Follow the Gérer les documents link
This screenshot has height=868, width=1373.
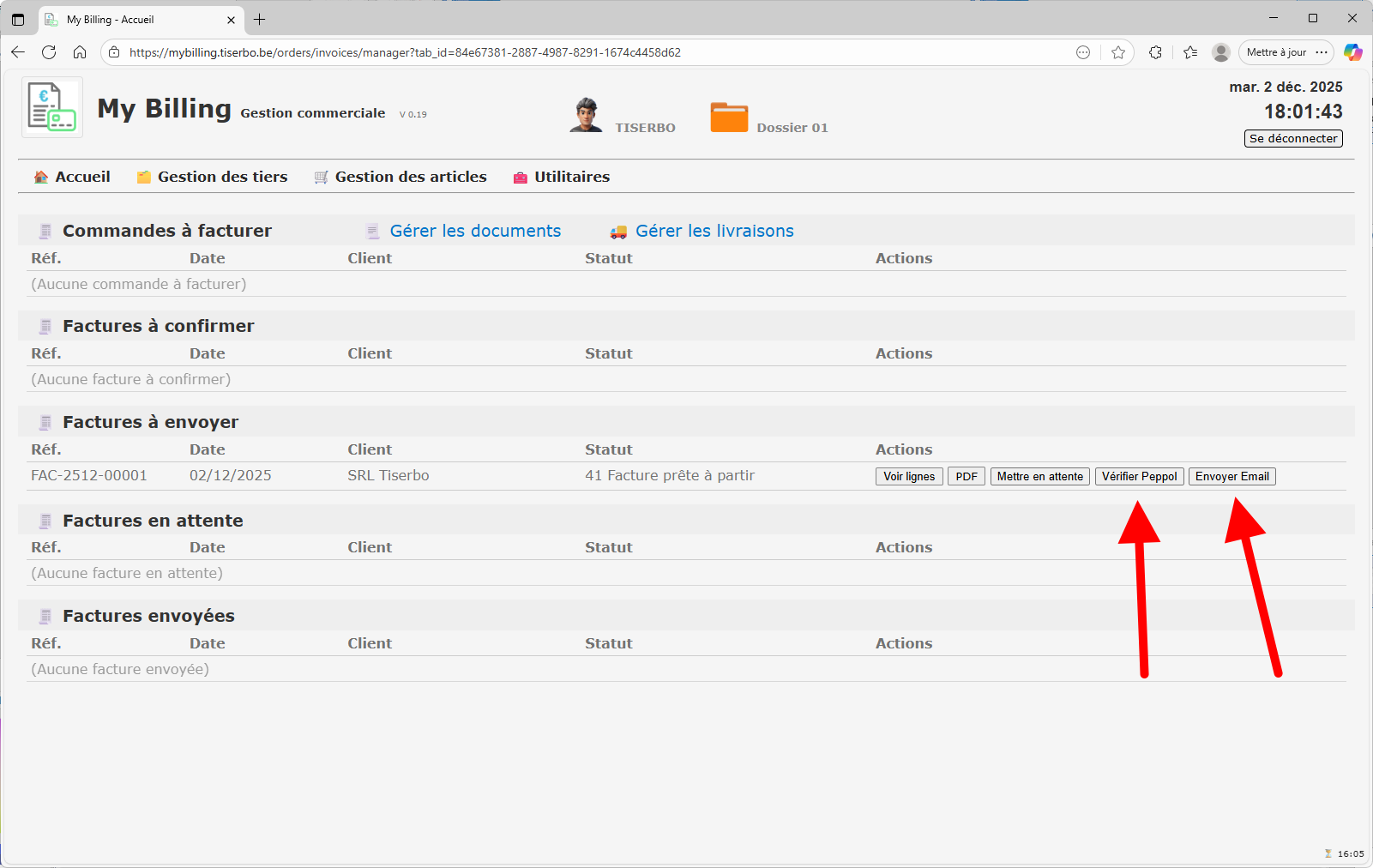tap(475, 231)
